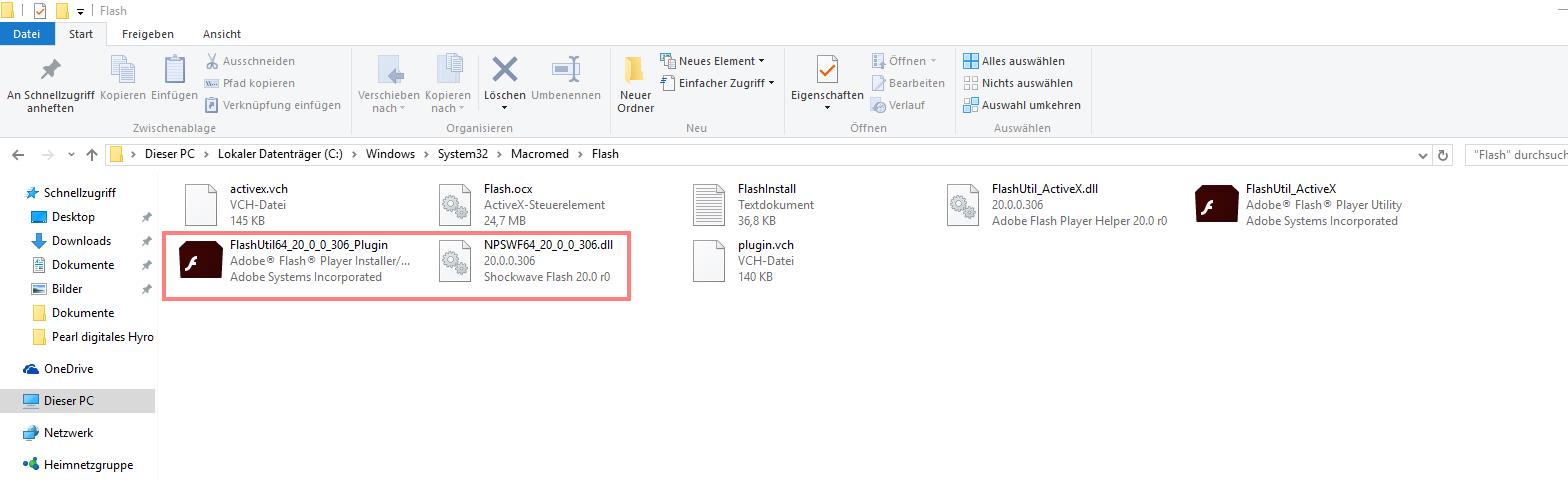
Task: Select the FlashUtil_ActiveX.dll file
Action: click(1060, 204)
